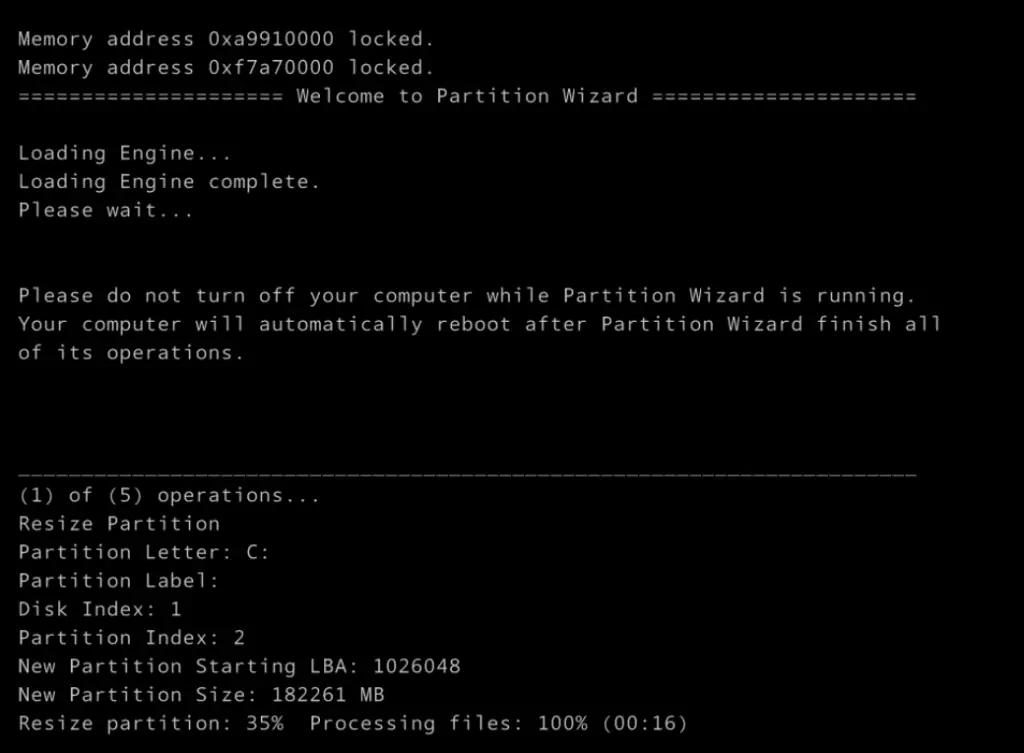Viewport: 1024px width, 753px height.
Task: Click the Starting LBA value 1026048
Action: click(416, 666)
